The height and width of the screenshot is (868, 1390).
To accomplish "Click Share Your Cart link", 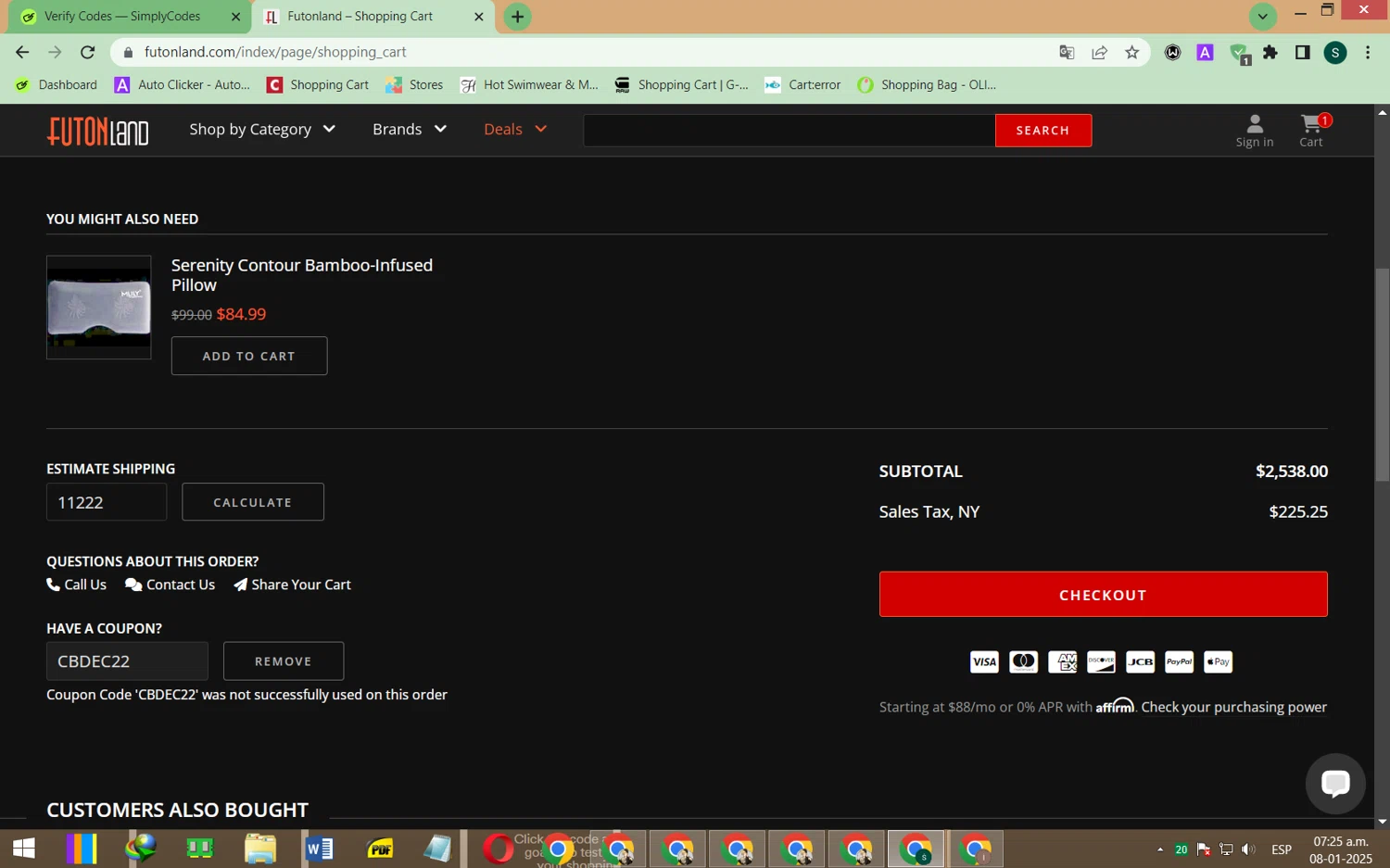I will pyautogui.click(x=293, y=585).
